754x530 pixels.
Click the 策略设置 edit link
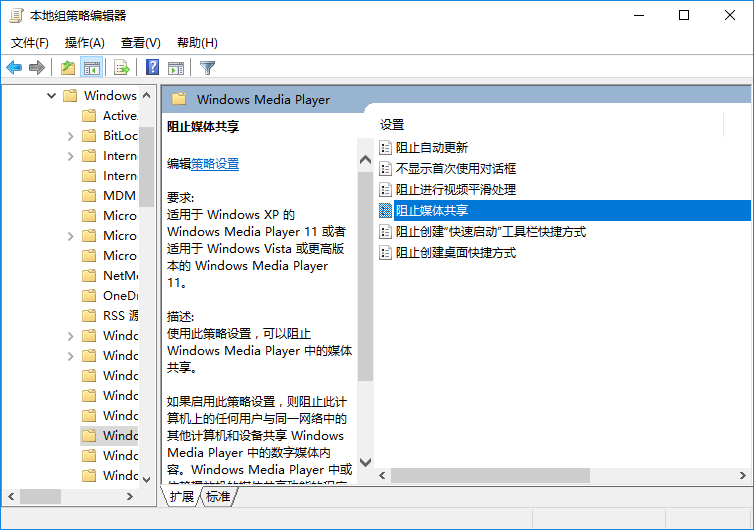pos(215,164)
